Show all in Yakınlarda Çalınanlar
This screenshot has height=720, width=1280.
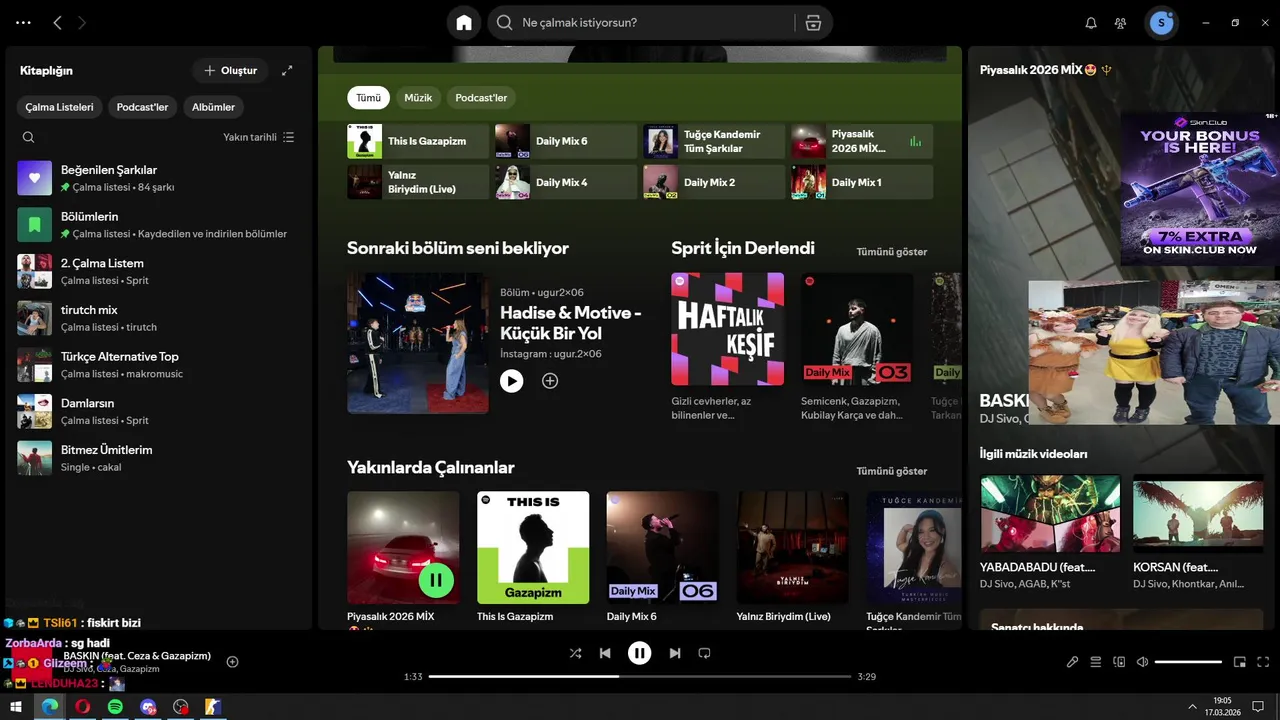click(x=892, y=471)
